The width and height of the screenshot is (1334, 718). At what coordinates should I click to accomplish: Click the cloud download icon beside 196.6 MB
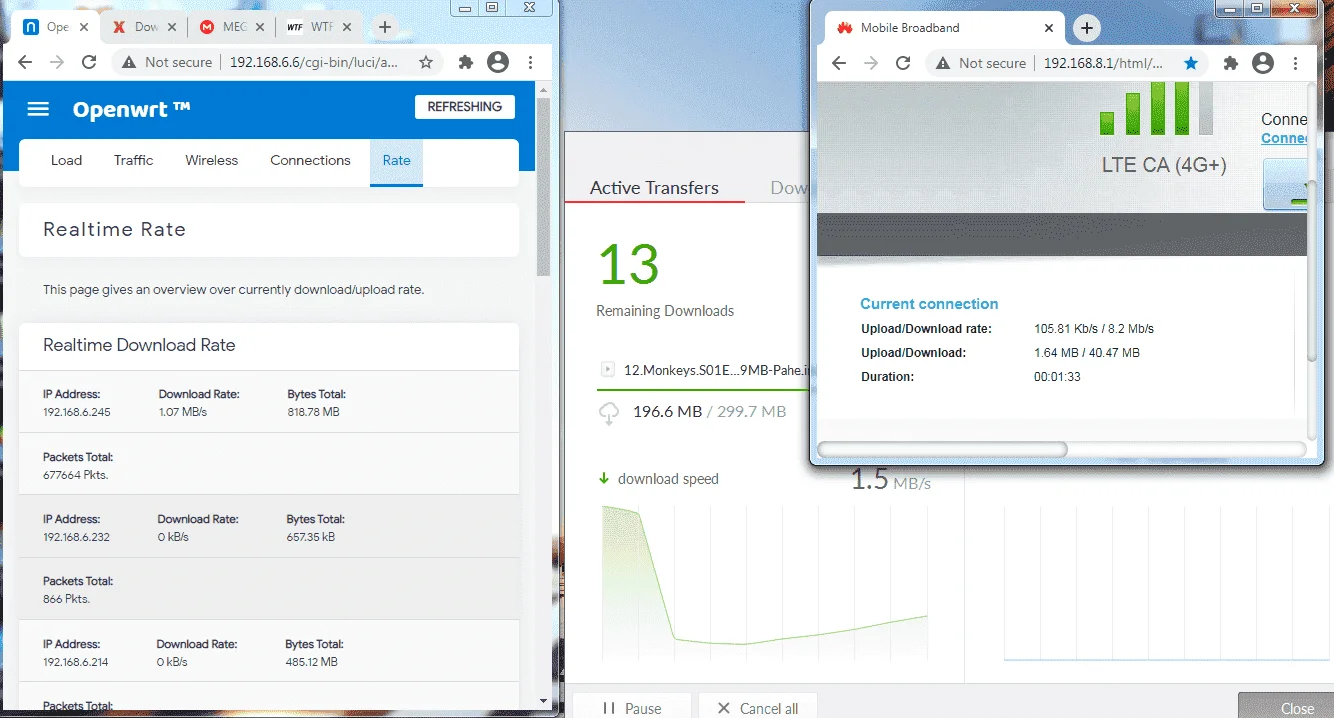(608, 413)
